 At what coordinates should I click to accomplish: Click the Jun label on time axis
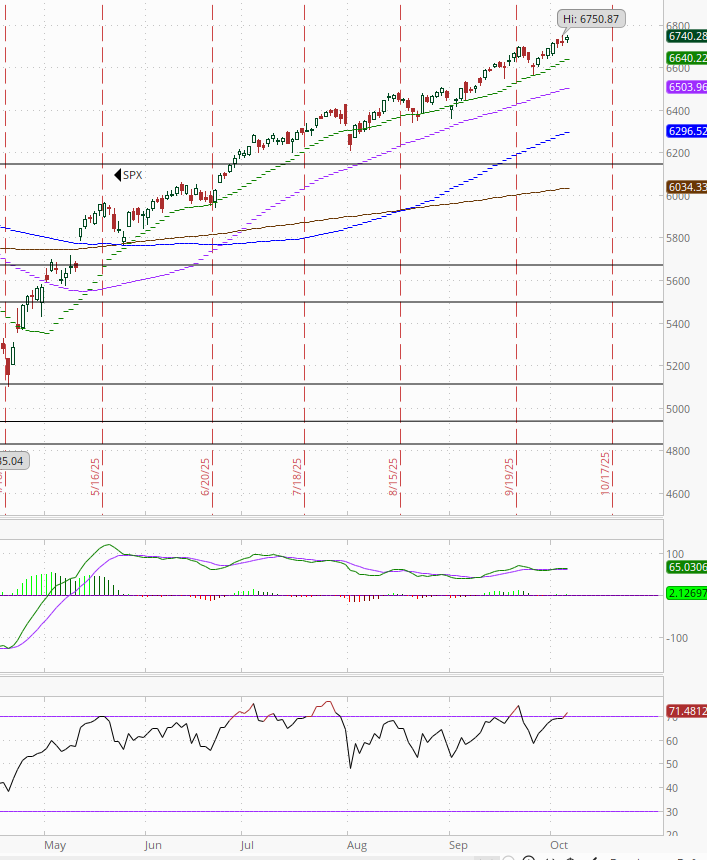pos(153,845)
